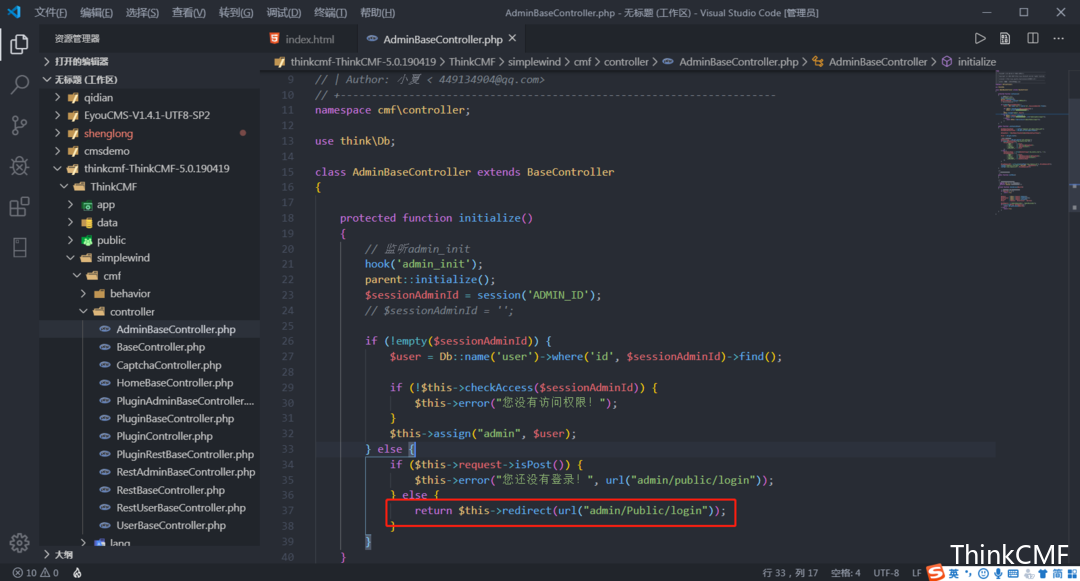The width and height of the screenshot is (1080, 581).
Task: Expand the behavior folder
Action: pos(150,293)
